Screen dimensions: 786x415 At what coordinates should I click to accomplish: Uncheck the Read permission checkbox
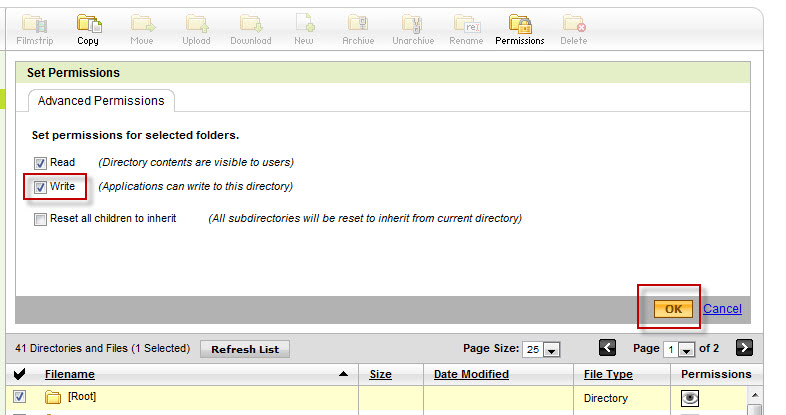pyautogui.click(x=40, y=162)
